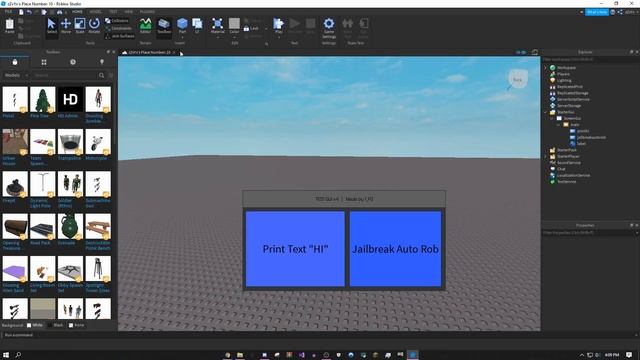
Task: Open Visual Studio from the taskbar
Action: [302, 355]
